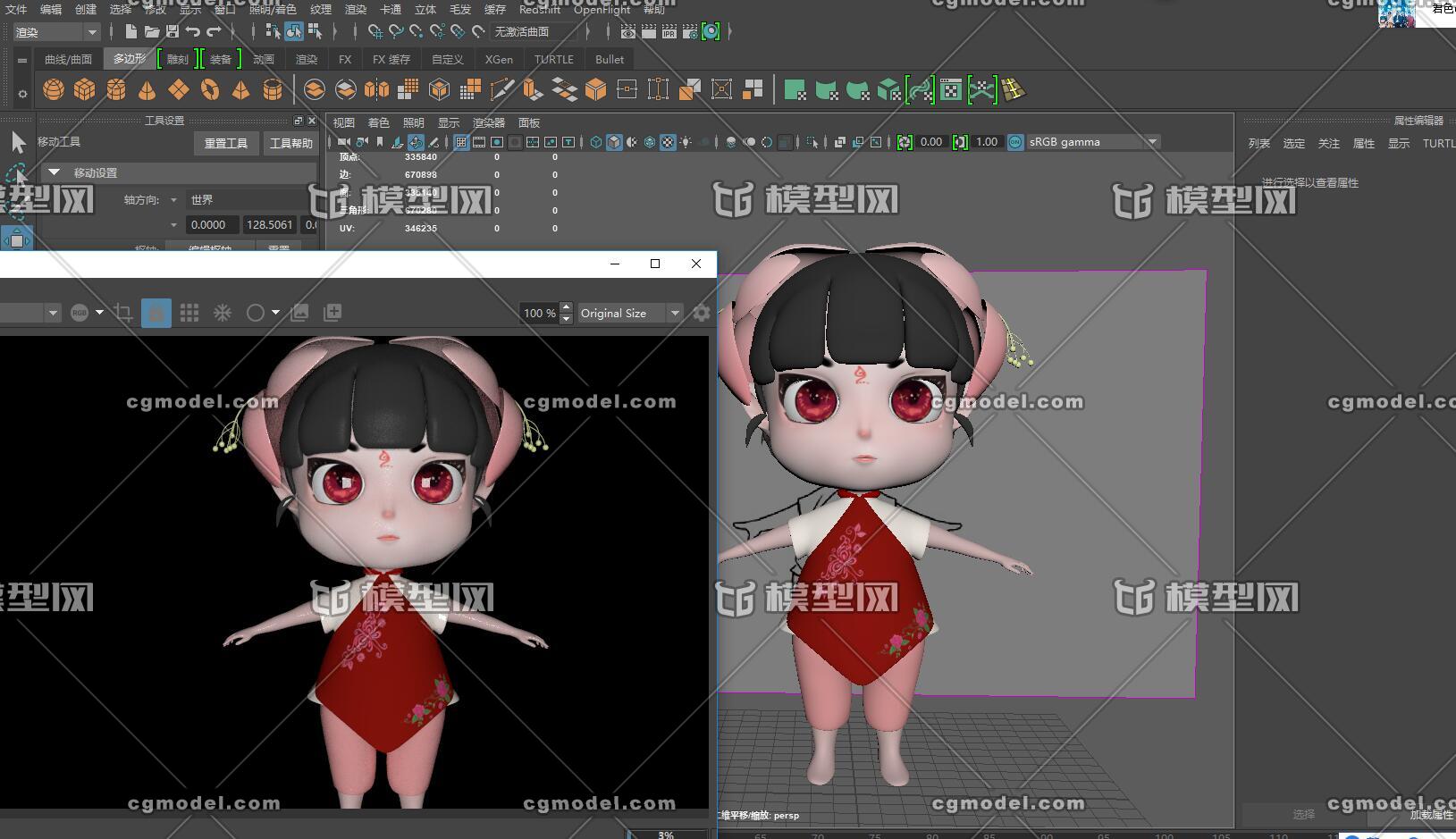Add a polygon torus from the shelf
1456x839 pixels.
pos(209,89)
